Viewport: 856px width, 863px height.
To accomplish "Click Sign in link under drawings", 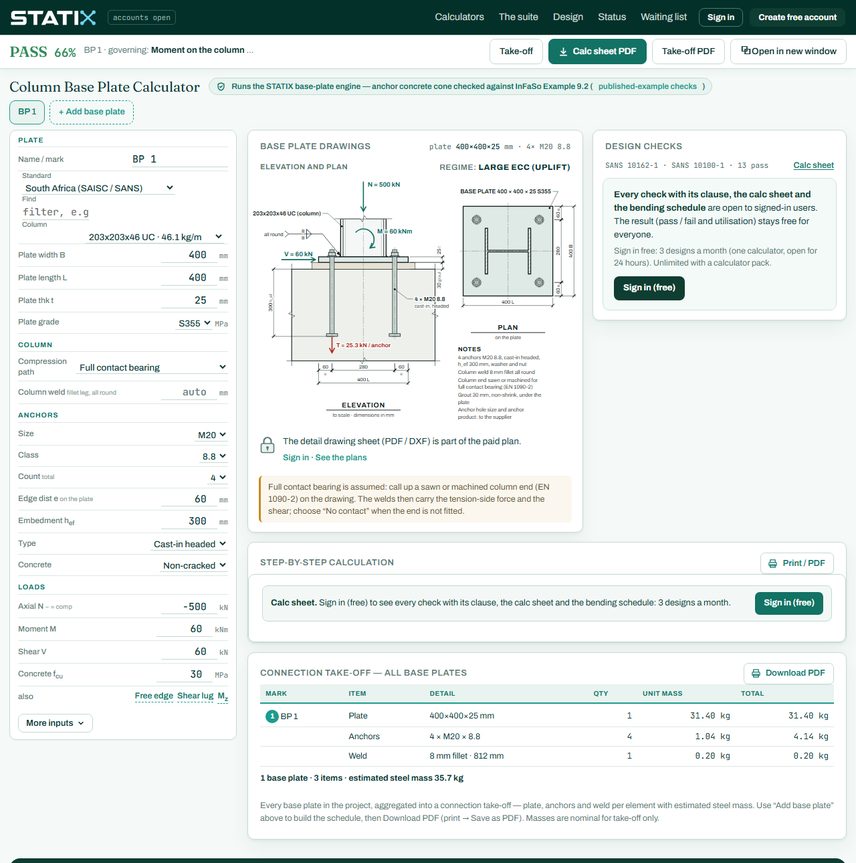I will 296,457.
